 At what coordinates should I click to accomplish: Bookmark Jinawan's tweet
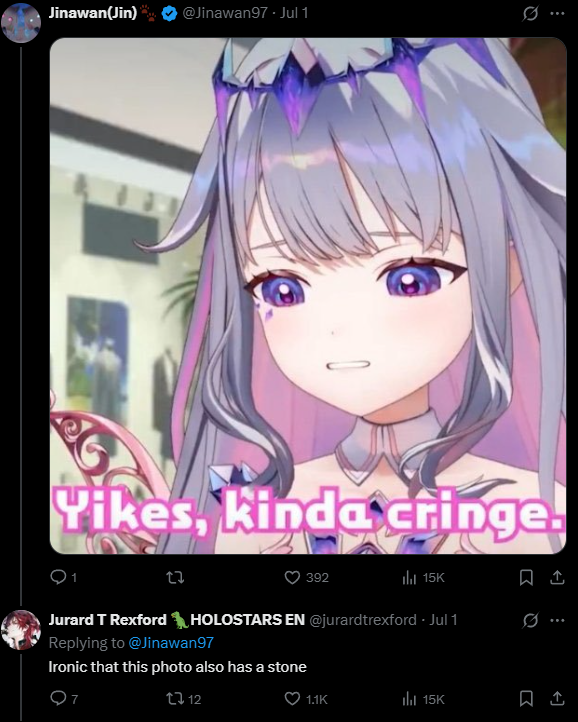[x=526, y=577]
